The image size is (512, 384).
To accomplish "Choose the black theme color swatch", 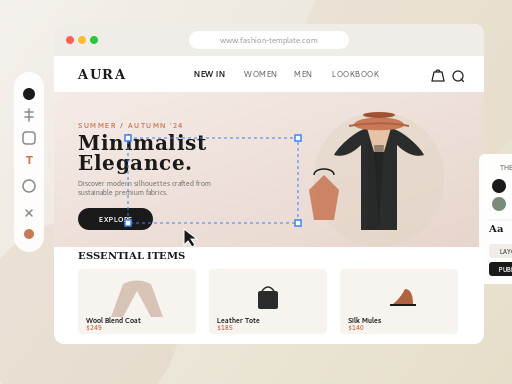I will tap(499, 186).
